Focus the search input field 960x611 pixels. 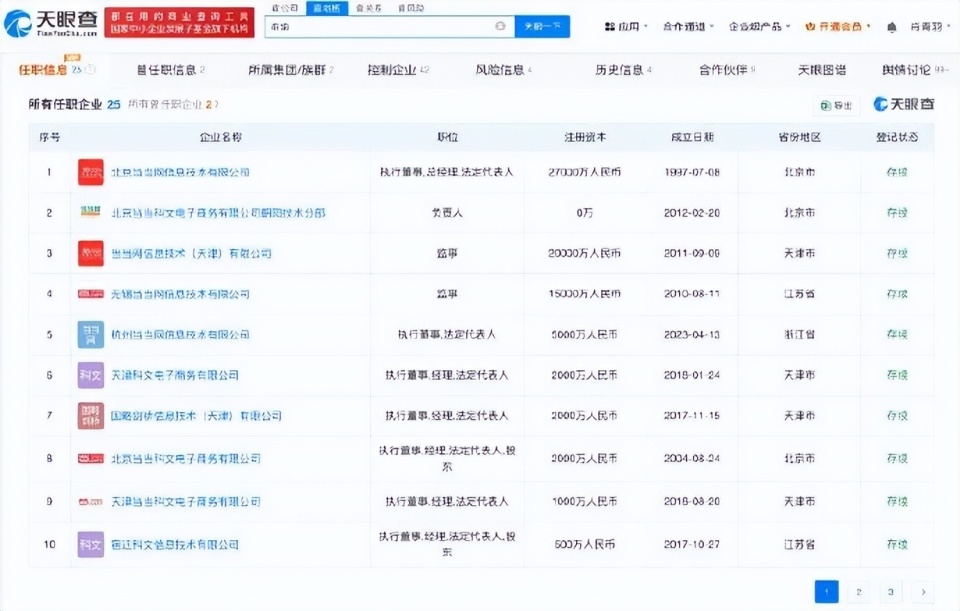coord(389,26)
